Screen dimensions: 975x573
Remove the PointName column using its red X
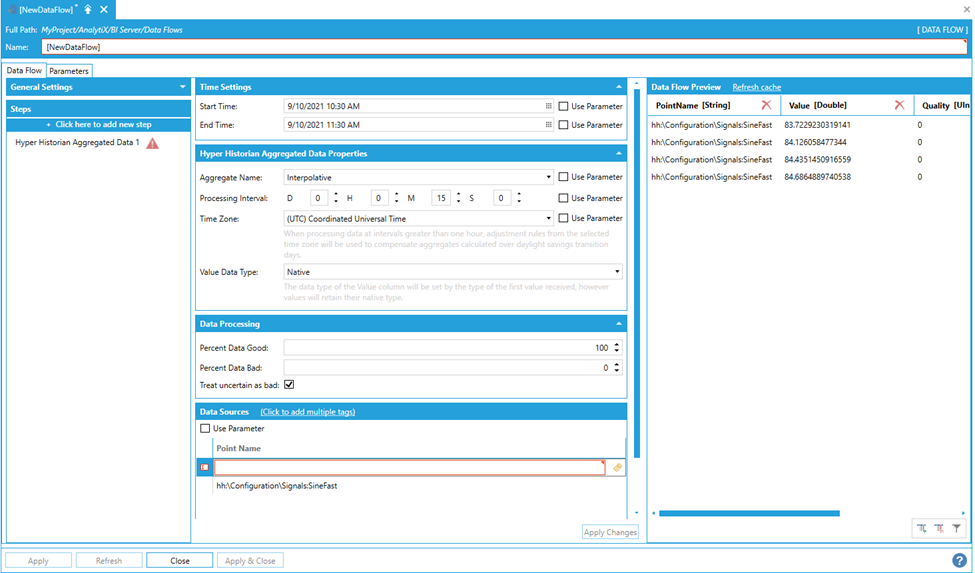pyautogui.click(x=766, y=105)
